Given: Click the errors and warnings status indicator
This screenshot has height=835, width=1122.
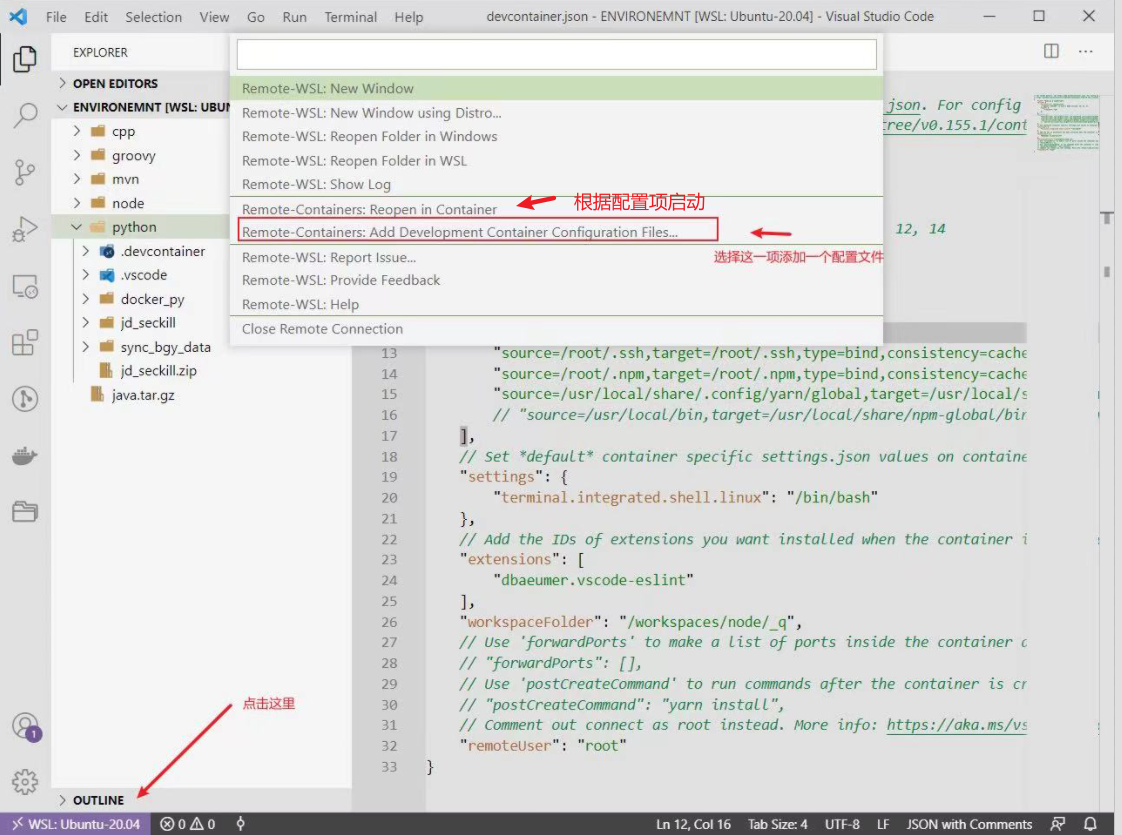Looking at the screenshot, I should click(187, 824).
